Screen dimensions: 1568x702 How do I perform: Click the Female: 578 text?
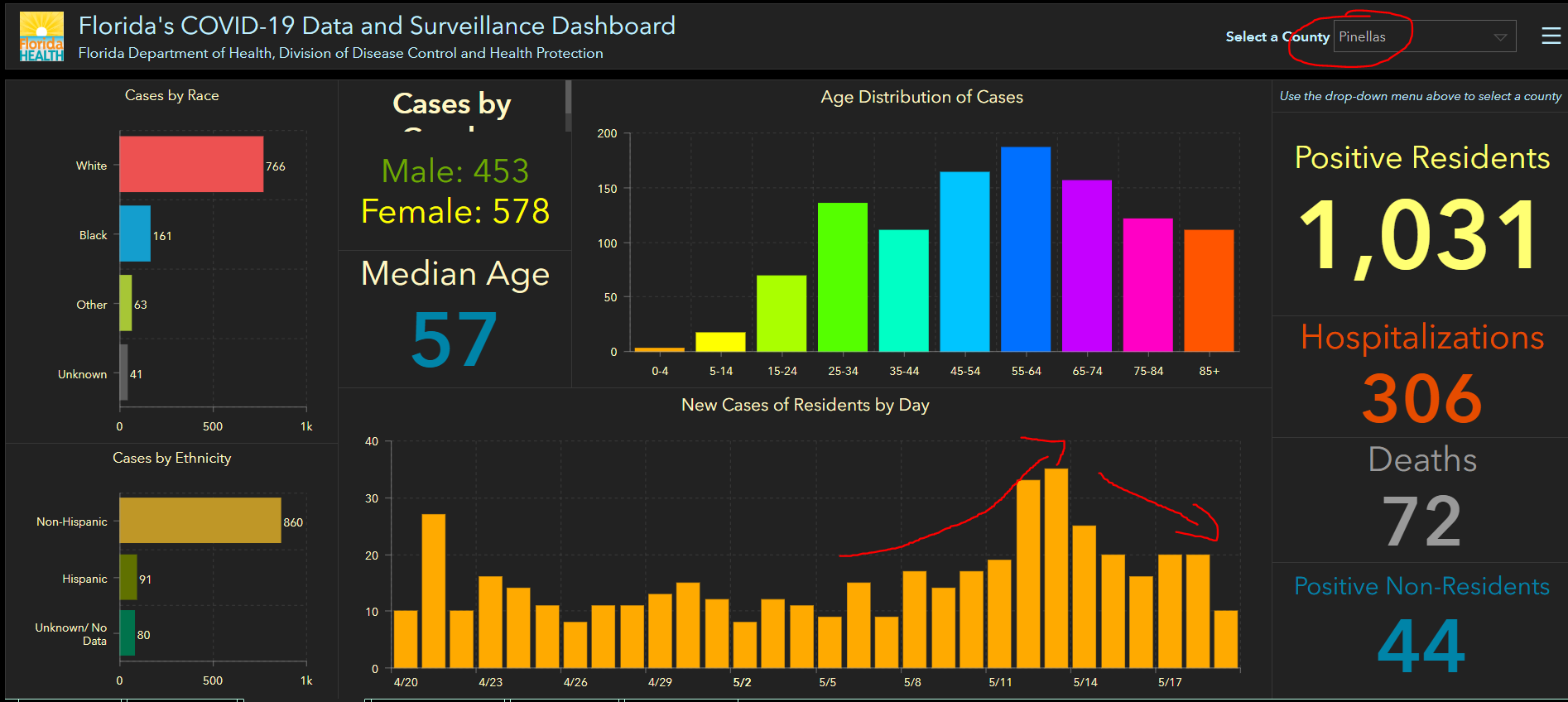point(455,211)
